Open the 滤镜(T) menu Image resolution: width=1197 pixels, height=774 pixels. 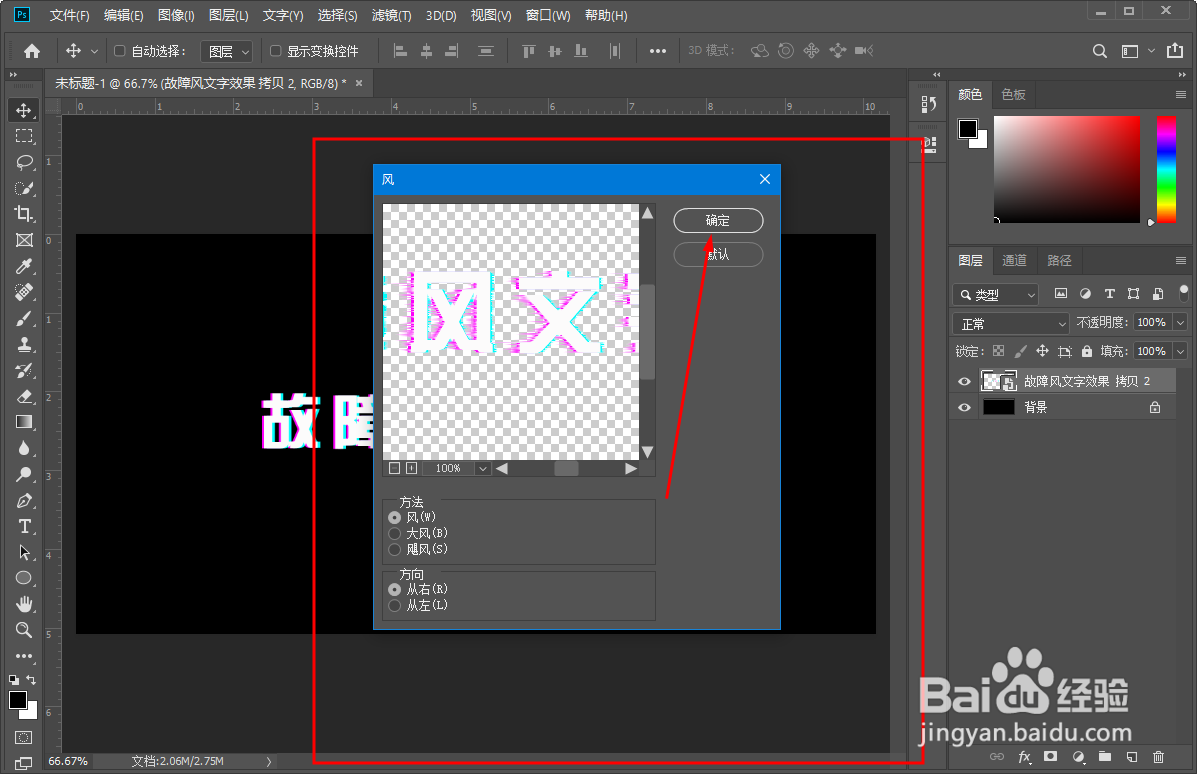(x=390, y=15)
